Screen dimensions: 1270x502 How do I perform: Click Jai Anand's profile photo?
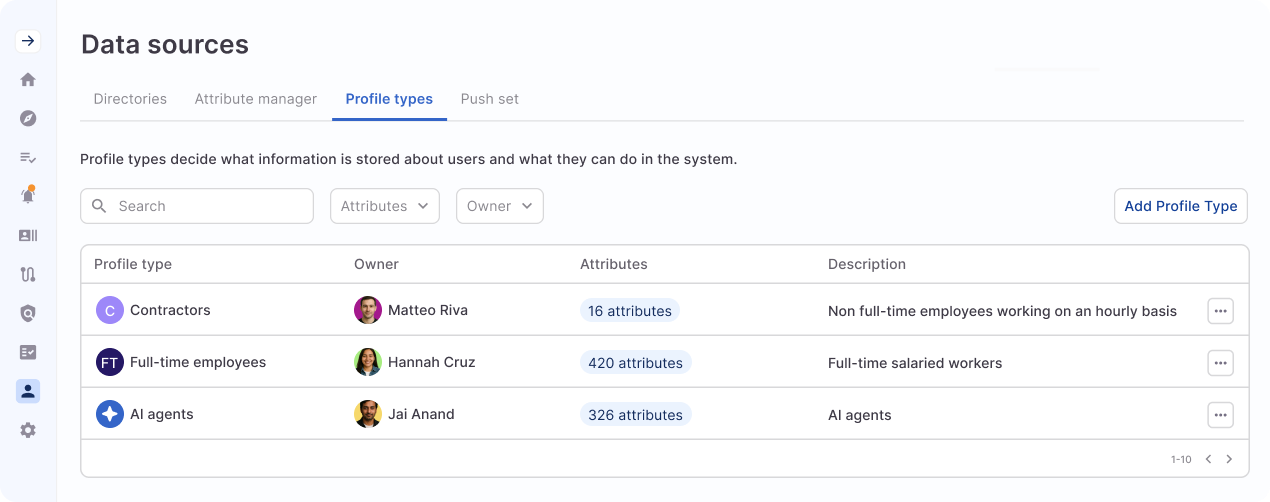click(x=368, y=414)
